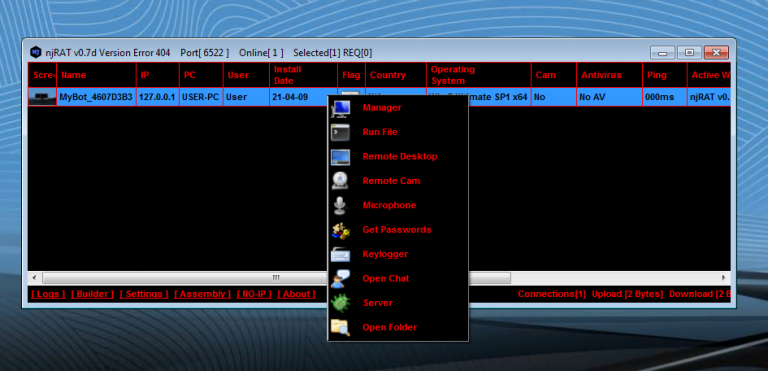Click the Open Folder magnifier icon
The width and height of the screenshot is (768, 371).
click(x=340, y=327)
